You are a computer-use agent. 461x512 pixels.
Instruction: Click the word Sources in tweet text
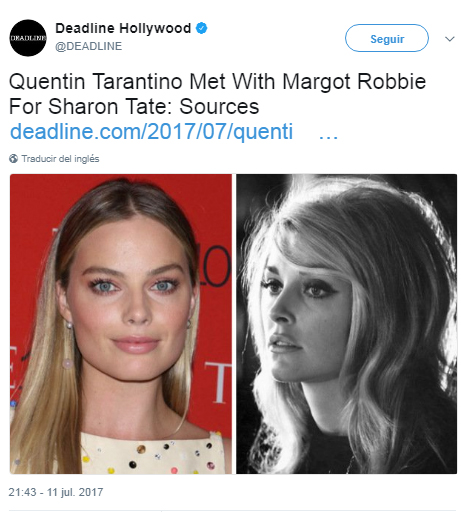tap(219, 107)
